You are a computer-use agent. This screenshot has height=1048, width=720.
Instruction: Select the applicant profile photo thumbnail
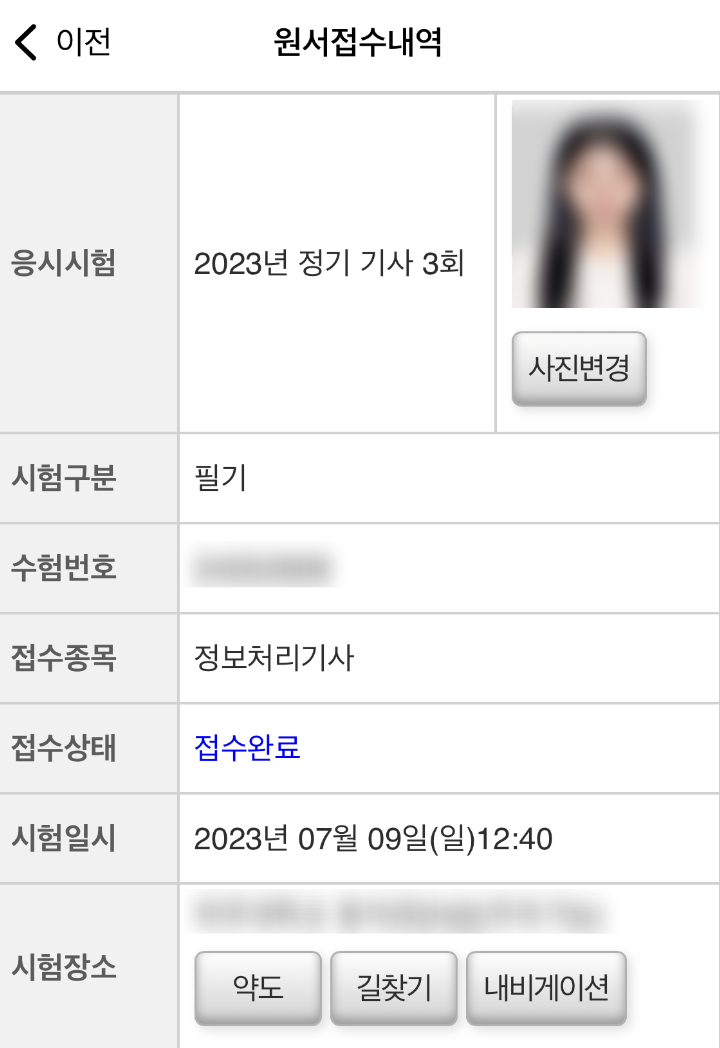click(606, 204)
